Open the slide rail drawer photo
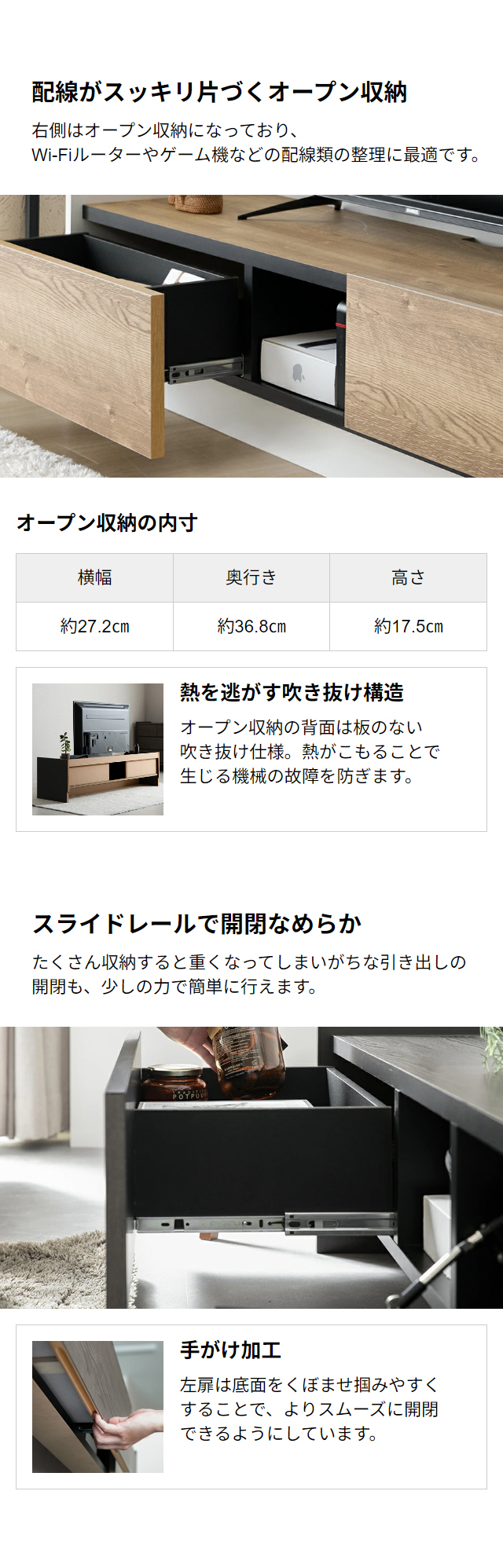The width and height of the screenshot is (503, 1568). pos(251,1167)
